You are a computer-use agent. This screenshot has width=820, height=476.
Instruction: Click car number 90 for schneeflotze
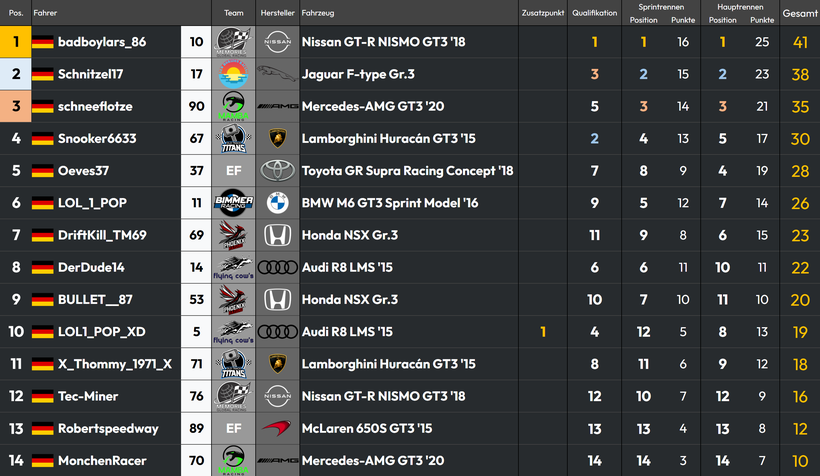pos(197,107)
